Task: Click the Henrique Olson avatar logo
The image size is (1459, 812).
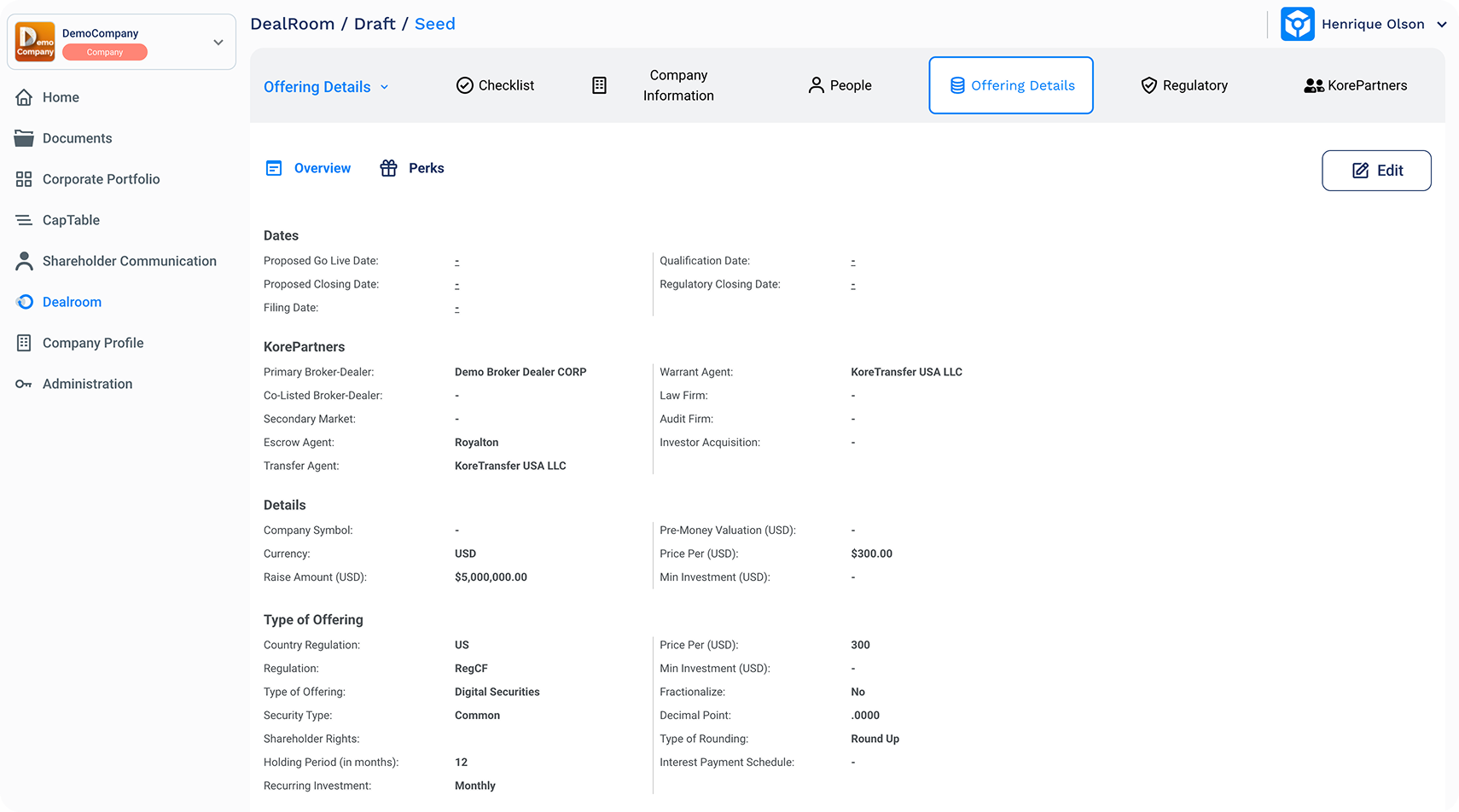Action: pos(1298,24)
